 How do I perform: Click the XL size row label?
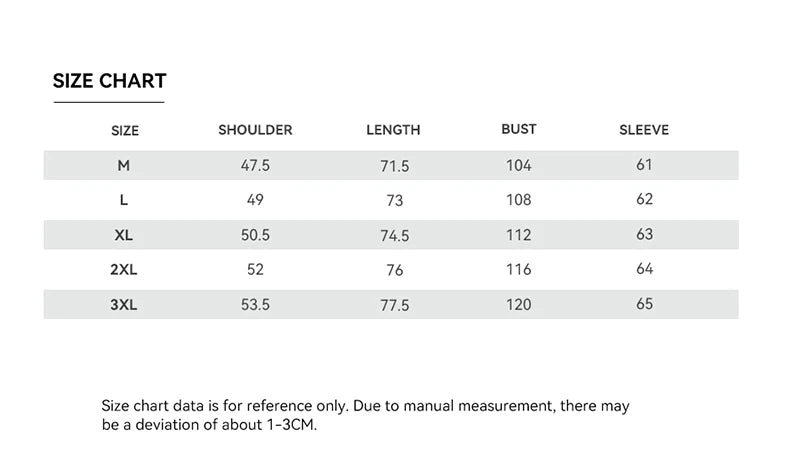pos(124,235)
